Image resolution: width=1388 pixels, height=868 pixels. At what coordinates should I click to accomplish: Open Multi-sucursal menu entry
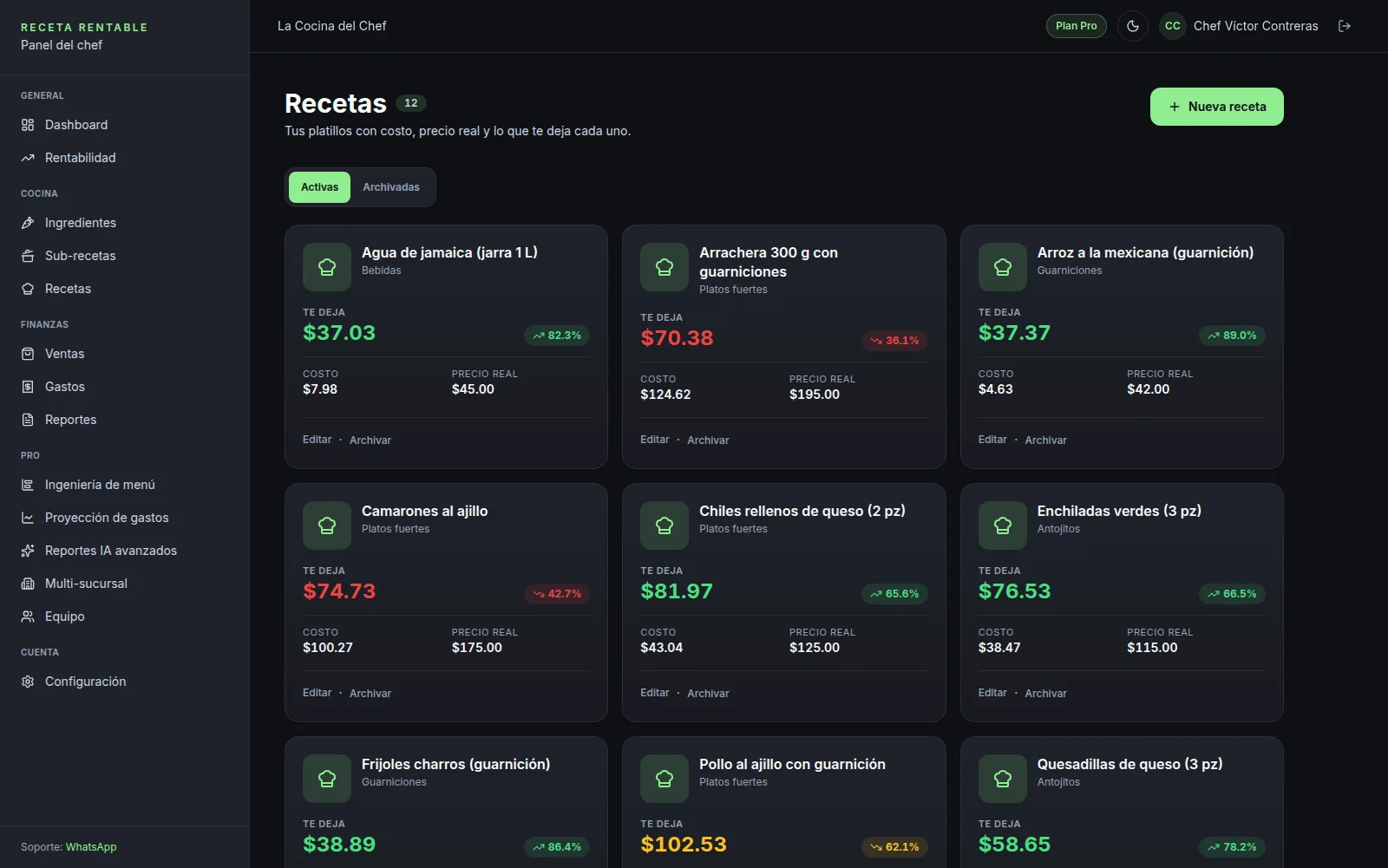(x=124, y=584)
